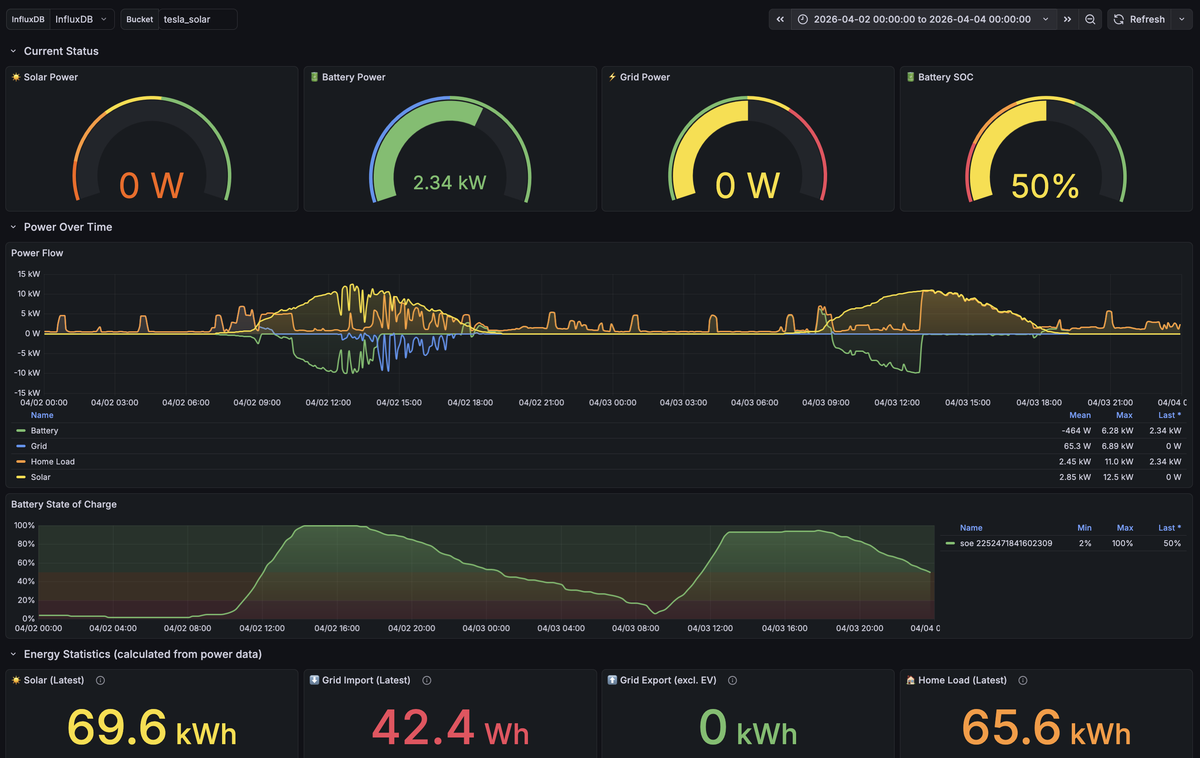Click the zoom out time range magnifier icon
This screenshot has width=1200, height=758.
coord(1091,18)
